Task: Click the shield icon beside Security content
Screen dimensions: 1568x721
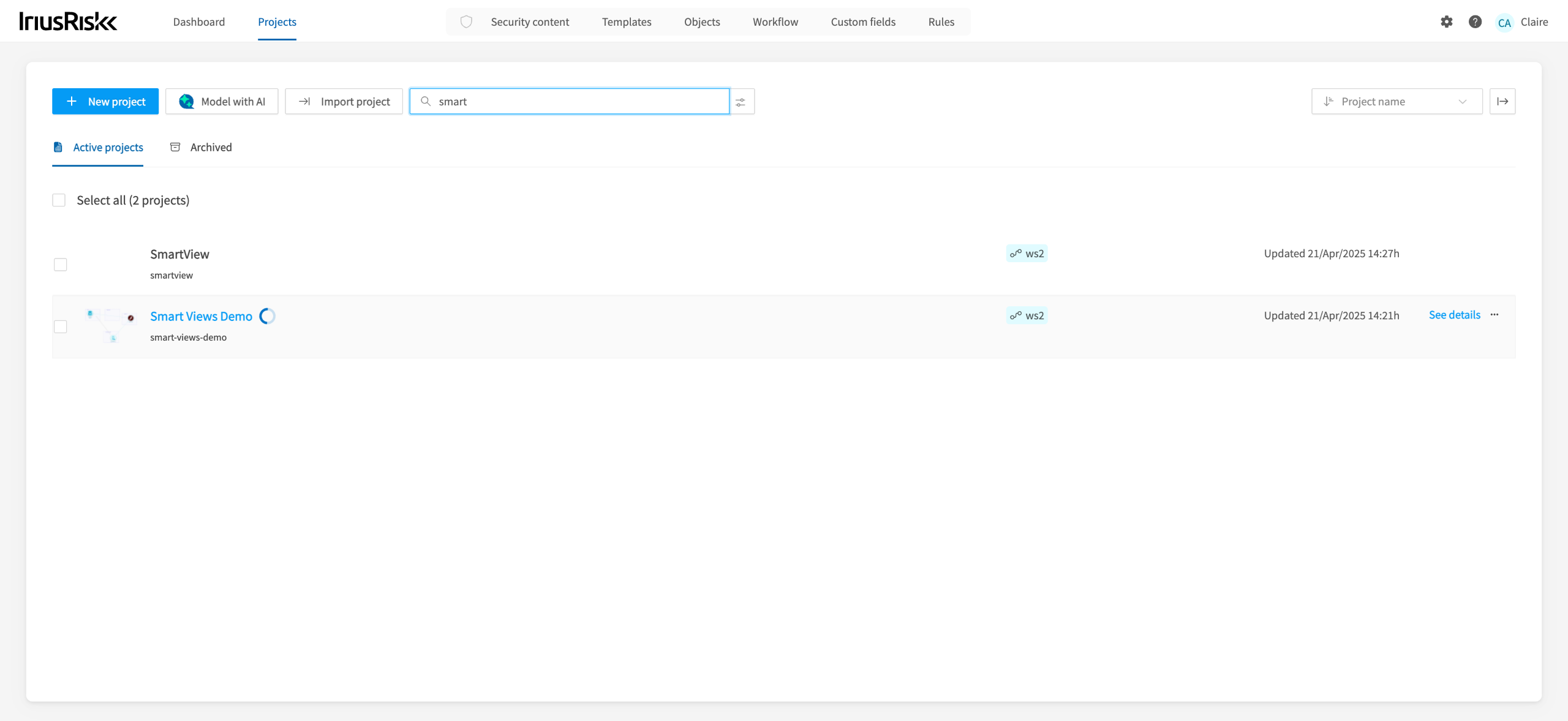Action: [466, 22]
